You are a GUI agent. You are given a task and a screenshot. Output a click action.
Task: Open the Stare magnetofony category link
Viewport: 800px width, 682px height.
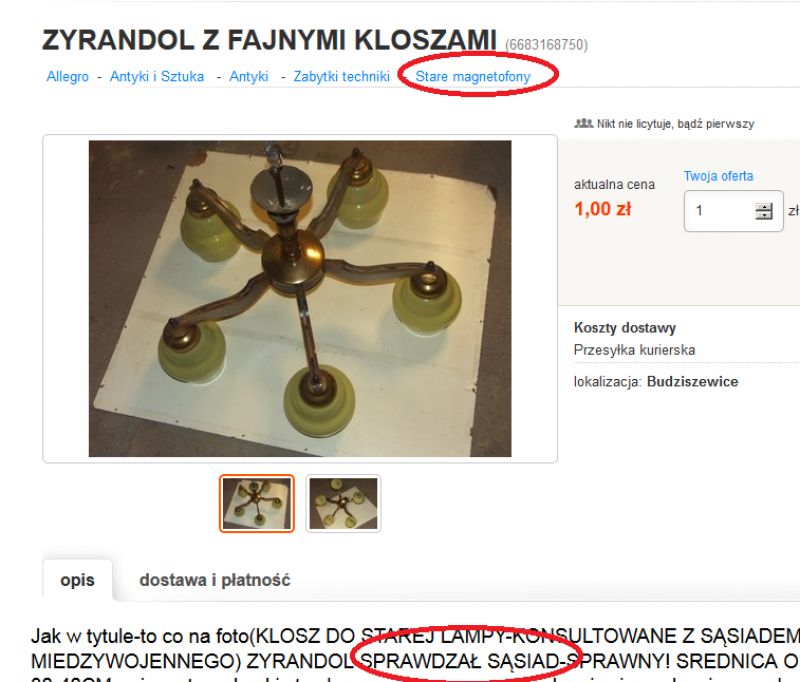(x=473, y=77)
